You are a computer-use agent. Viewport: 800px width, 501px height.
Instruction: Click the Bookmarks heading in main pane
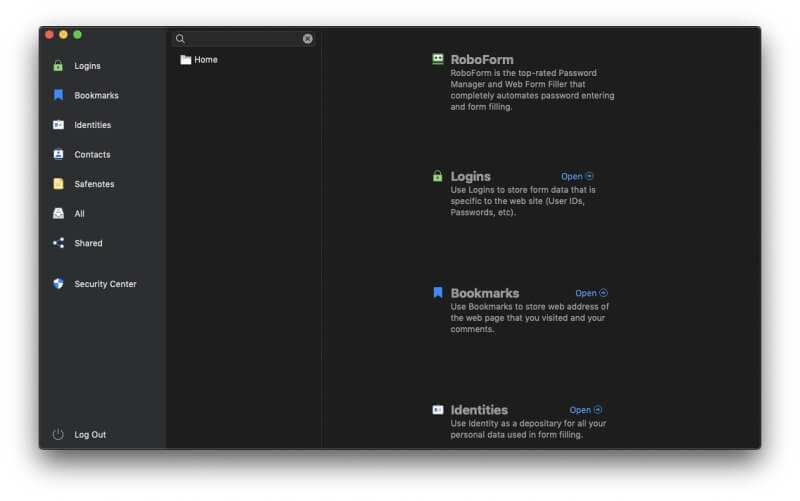tap(485, 293)
